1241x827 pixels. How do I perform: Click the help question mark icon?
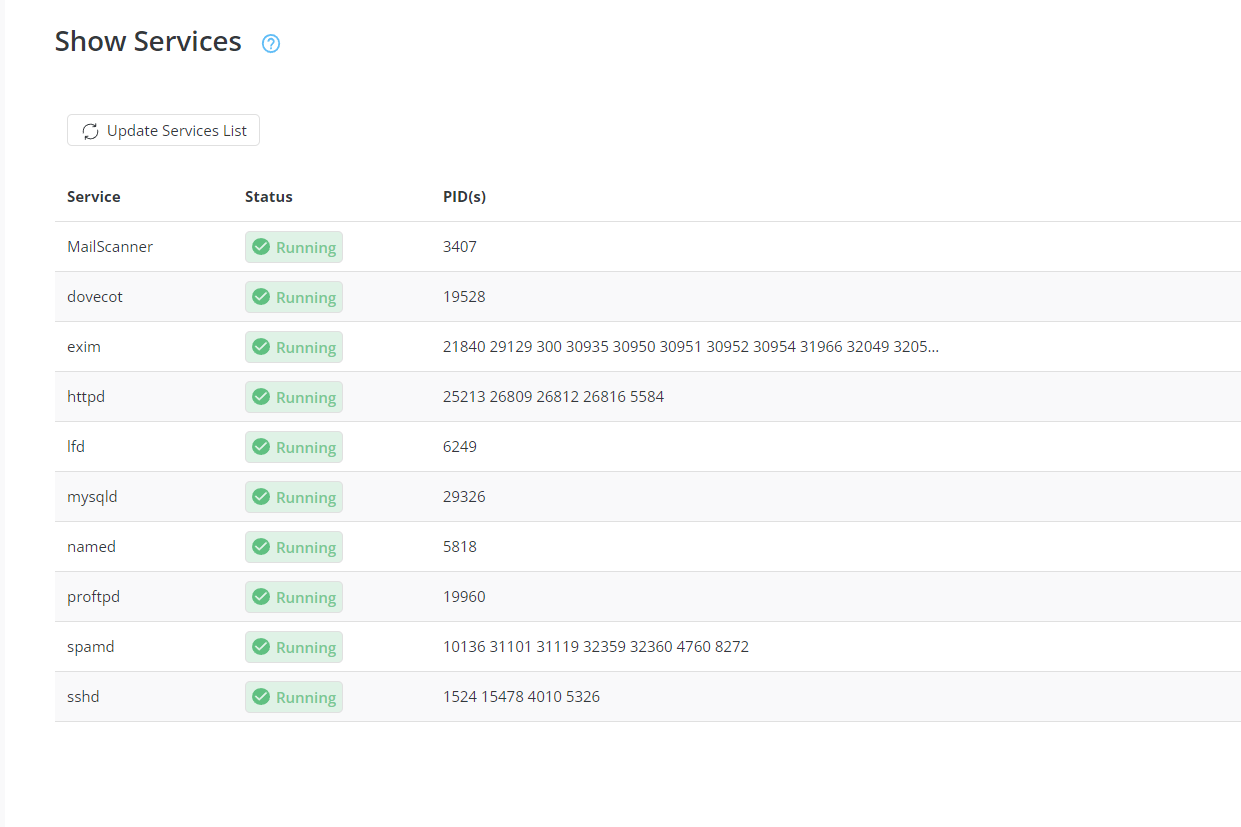coord(271,44)
